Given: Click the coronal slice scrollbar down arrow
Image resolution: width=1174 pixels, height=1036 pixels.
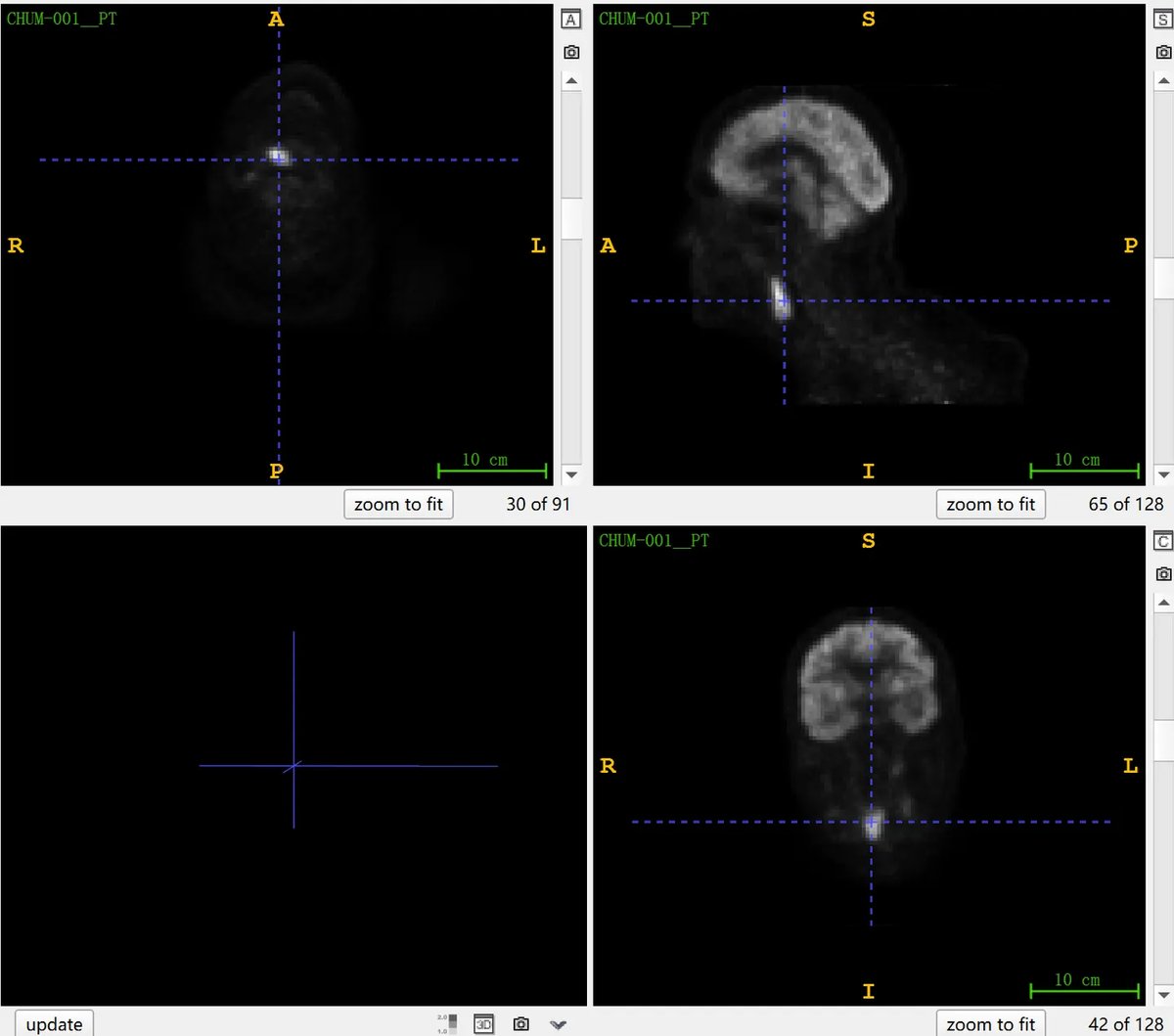Looking at the screenshot, I should coord(1163,996).
